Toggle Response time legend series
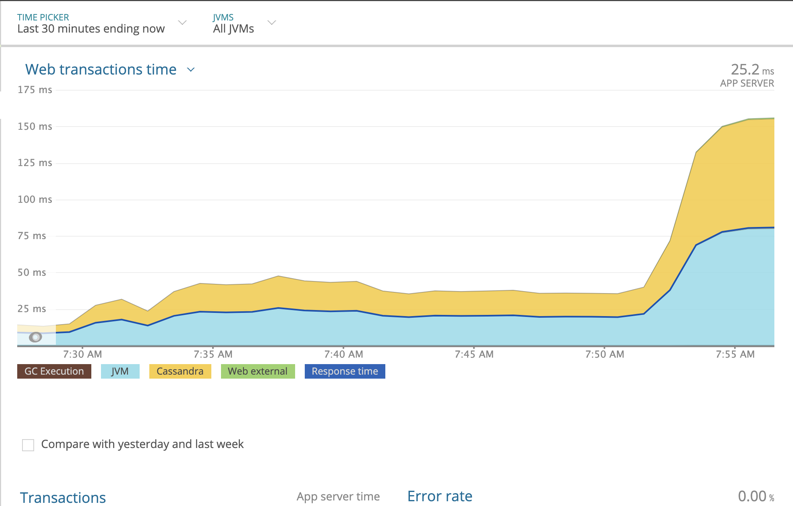This screenshot has width=793, height=506. click(345, 372)
